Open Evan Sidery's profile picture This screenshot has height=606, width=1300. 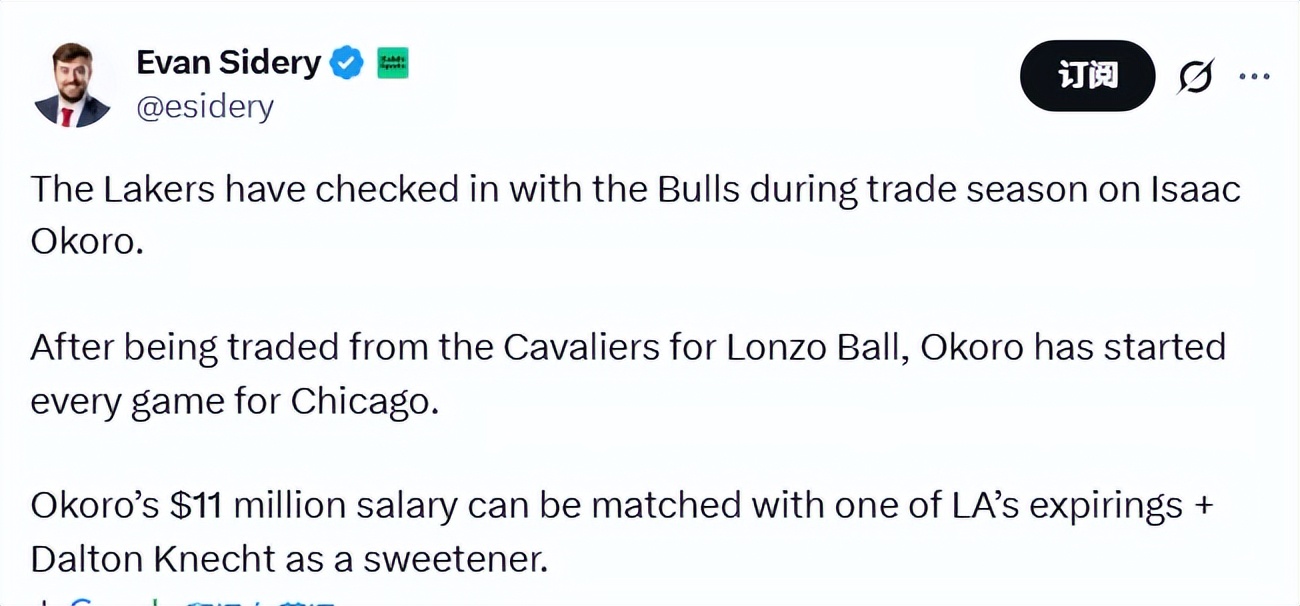pos(71,85)
